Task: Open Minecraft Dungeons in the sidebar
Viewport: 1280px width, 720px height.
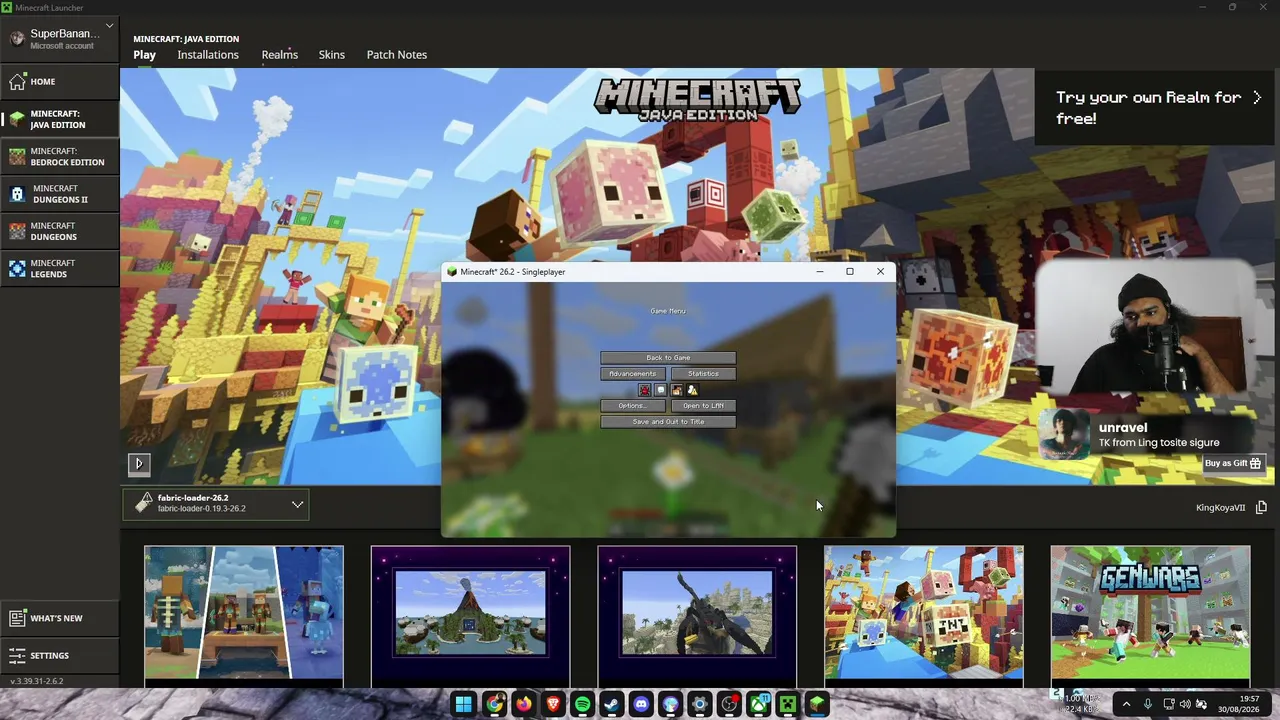Action: (x=60, y=232)
